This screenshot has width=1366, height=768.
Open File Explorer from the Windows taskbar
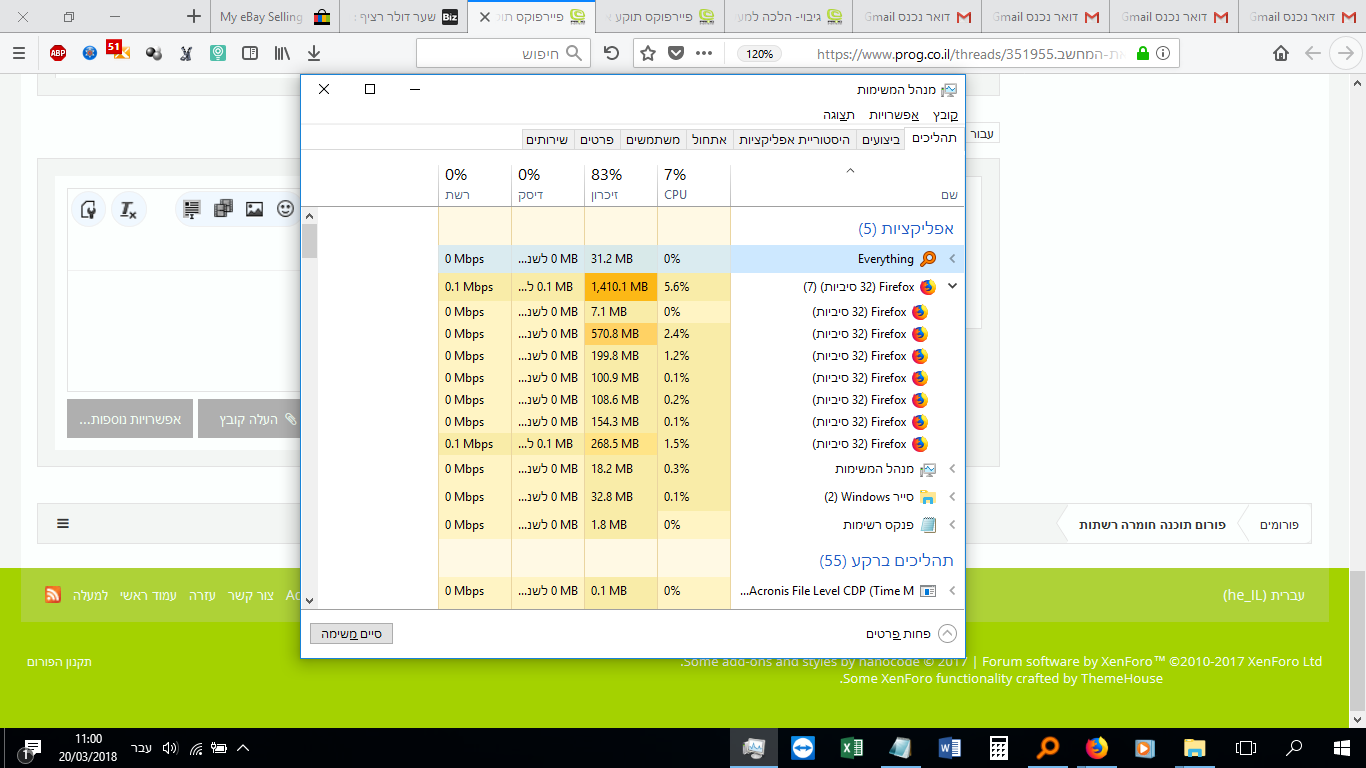[x=1194, y=747]
